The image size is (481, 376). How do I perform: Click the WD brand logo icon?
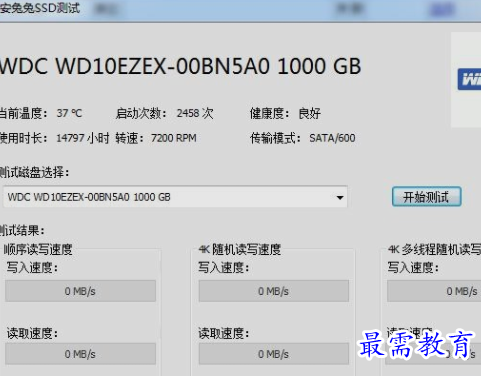pyautogui.click(x=469, y=79)
